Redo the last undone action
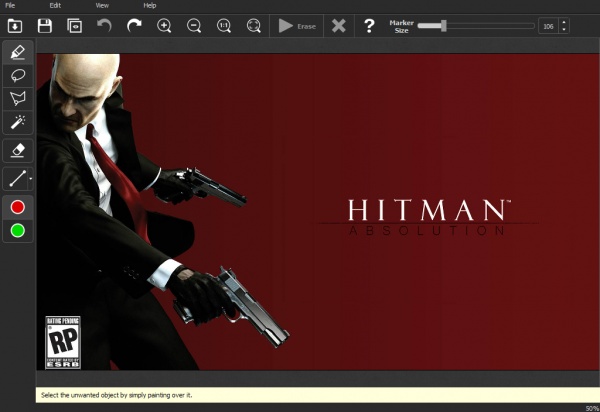This screenshot has height=412, width=600. (134, 26)
